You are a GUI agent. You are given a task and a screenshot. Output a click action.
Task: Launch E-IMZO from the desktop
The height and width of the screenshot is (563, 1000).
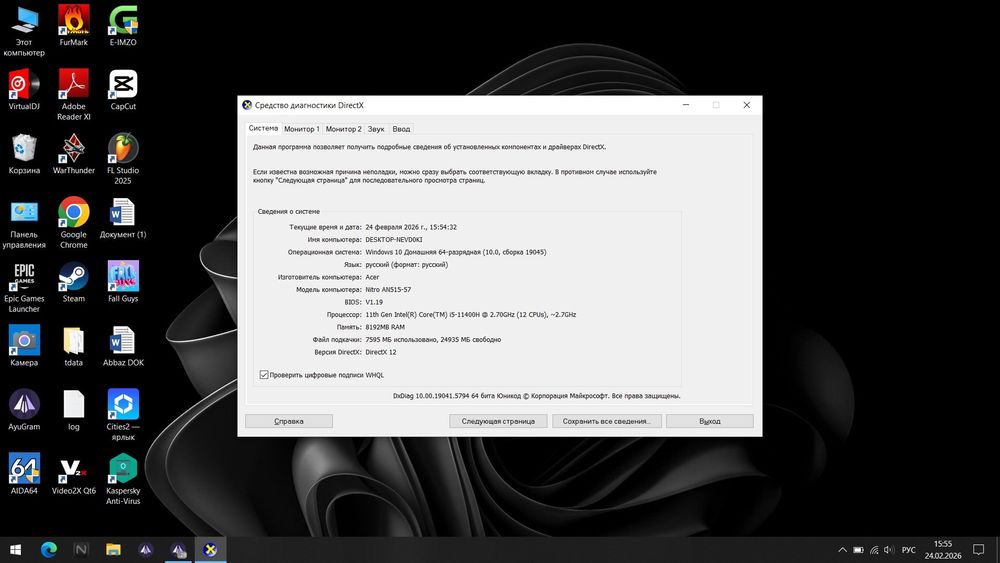[123, 26]
